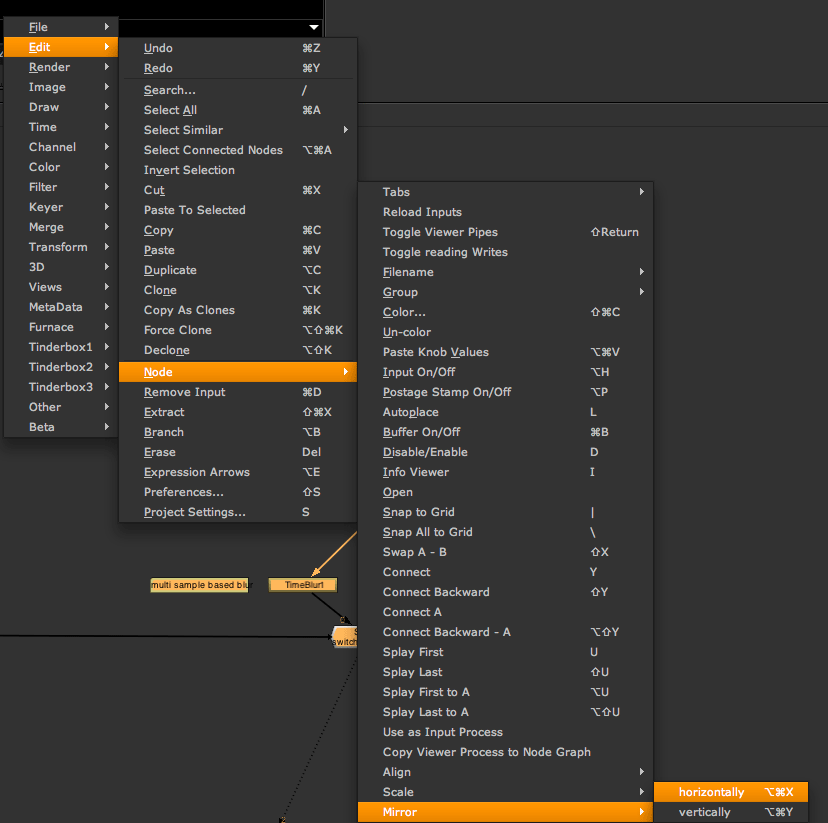828x823 pixels.
Task: Open Preferences... from Edit menu
Action: (x=184, y=492)
